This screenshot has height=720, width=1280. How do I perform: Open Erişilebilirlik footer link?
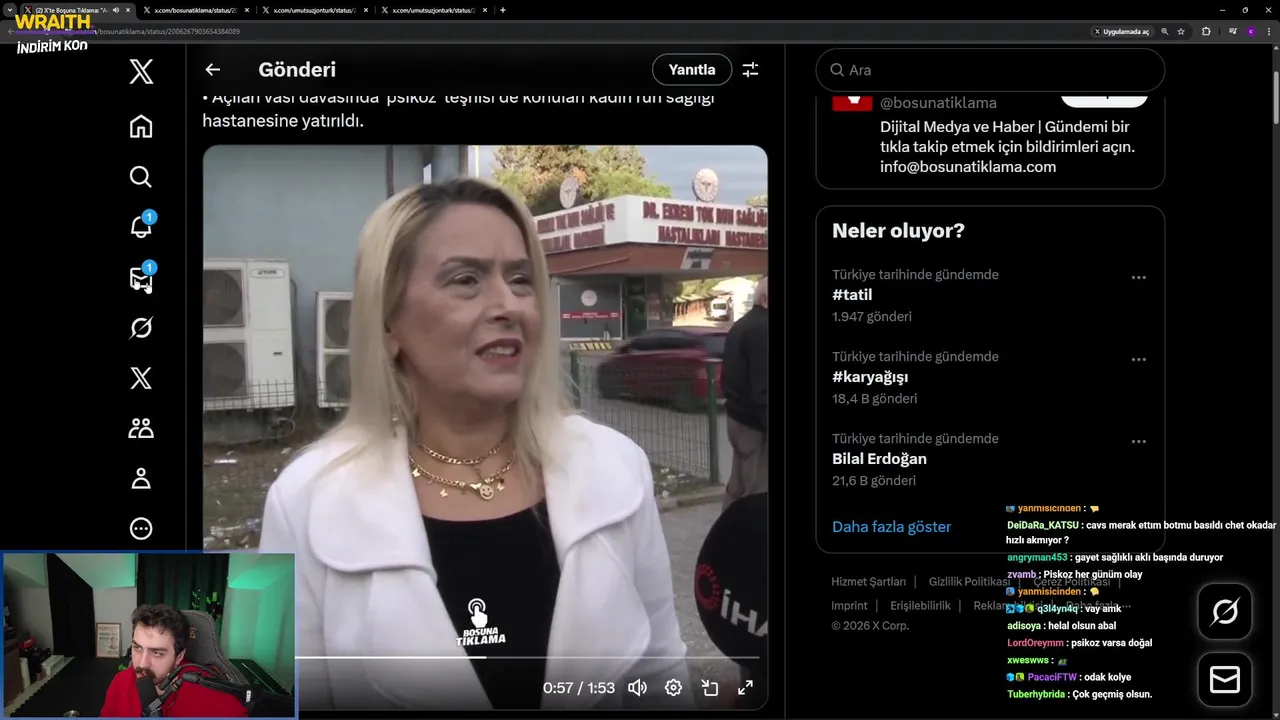click(920, 606)
